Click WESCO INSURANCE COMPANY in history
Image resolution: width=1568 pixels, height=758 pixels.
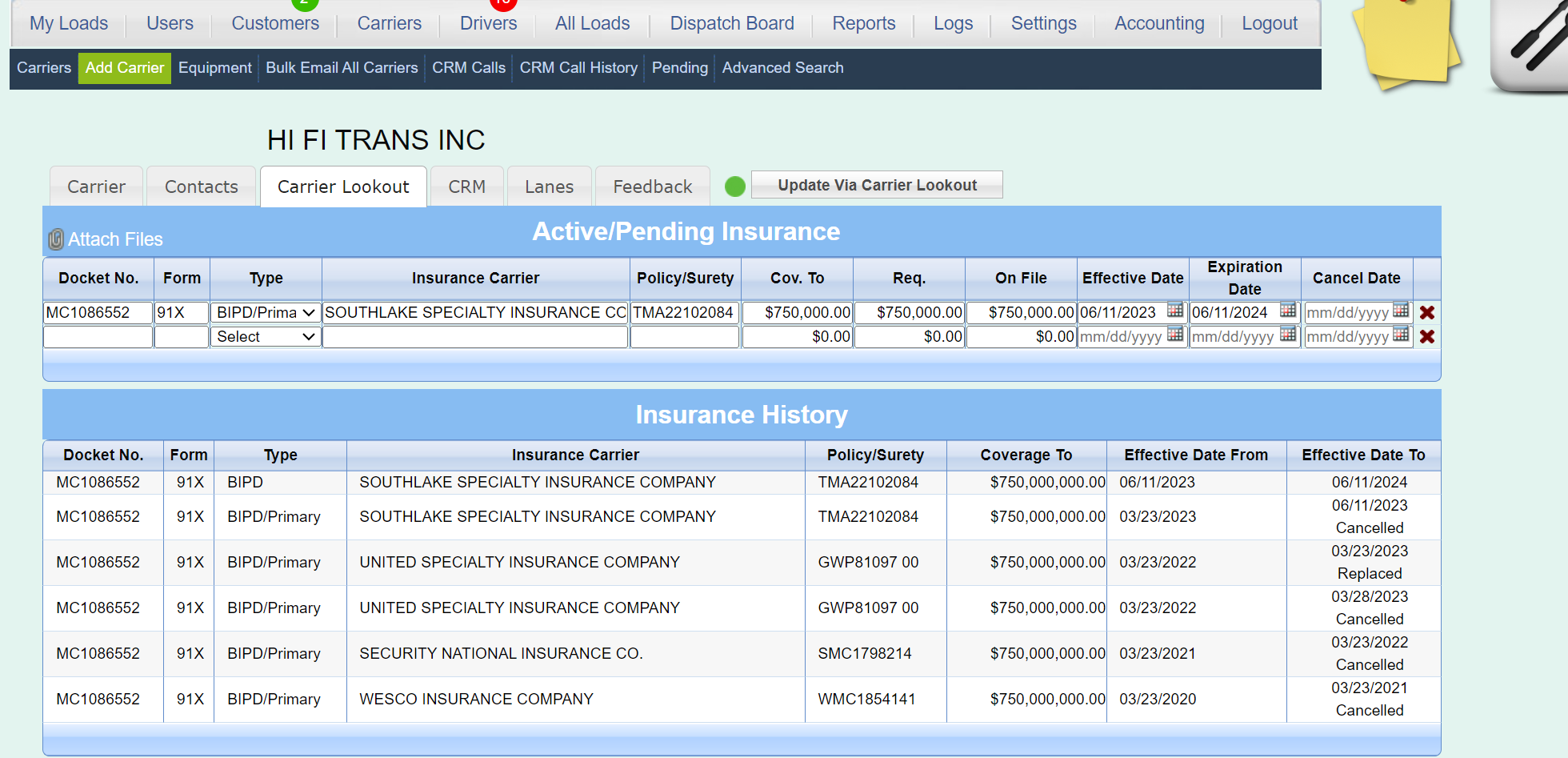coord(476,699)
